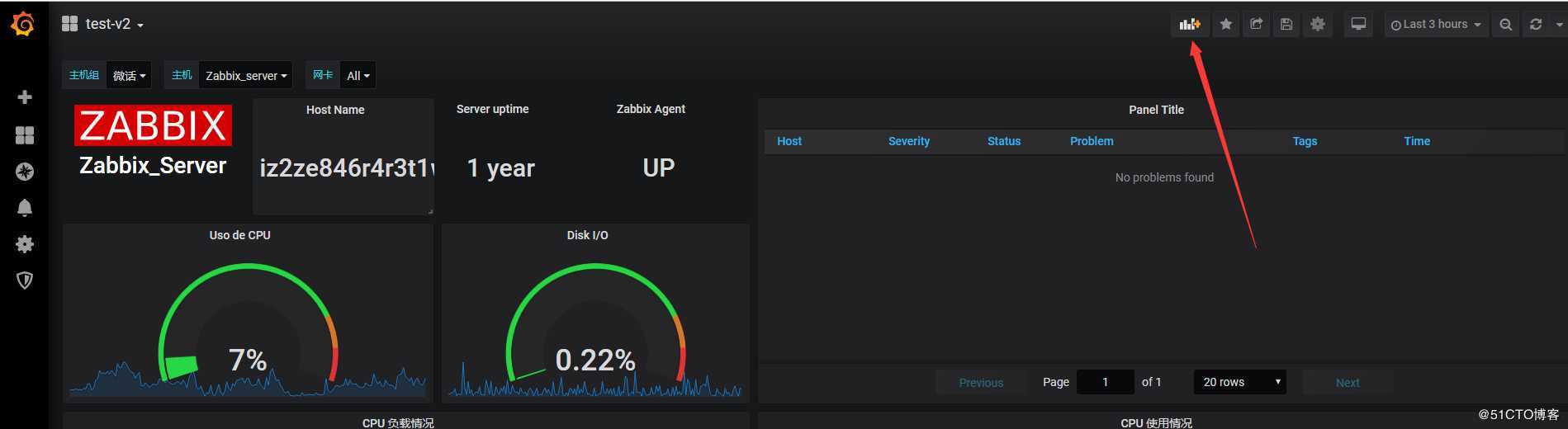Open the test-v2 dashboard picker
This screenshot has width=1568, height=429.
pos(103,24)
